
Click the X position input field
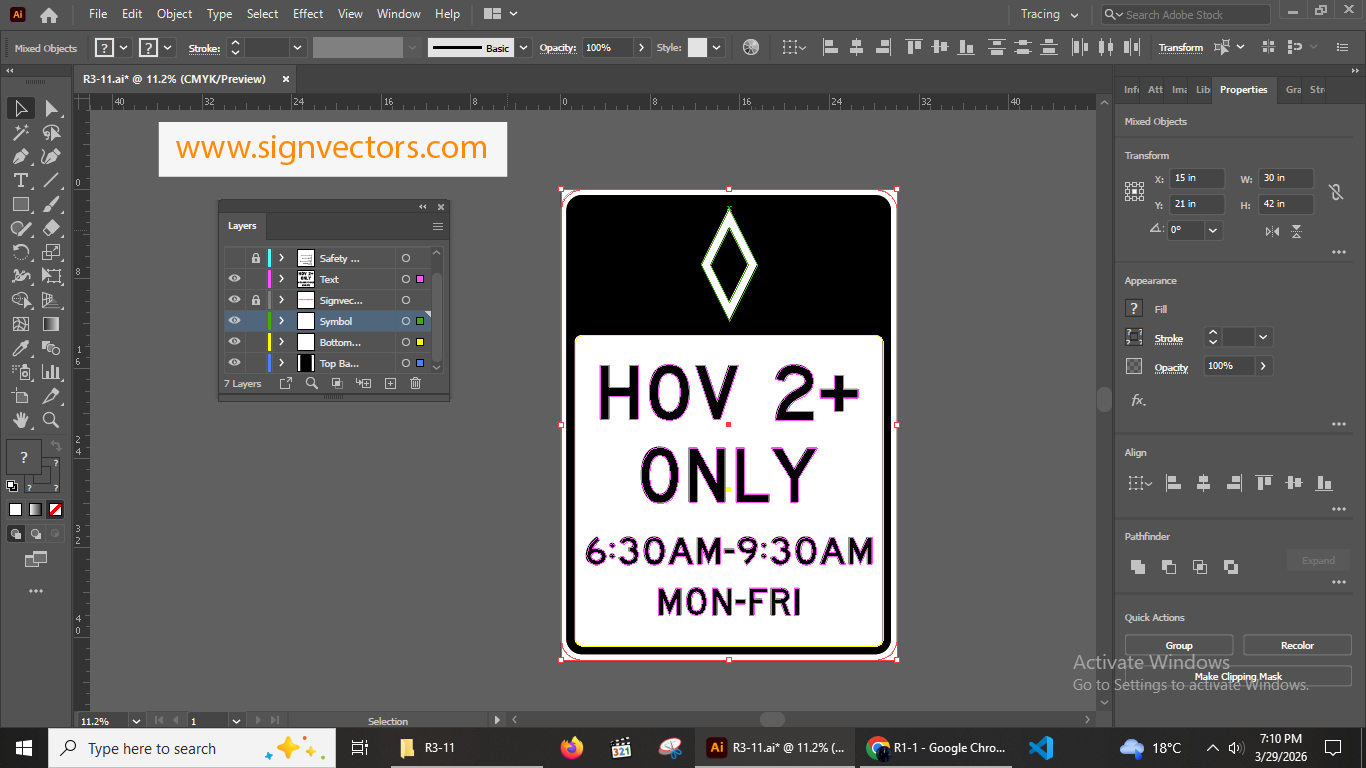[x=1196, y=177]
